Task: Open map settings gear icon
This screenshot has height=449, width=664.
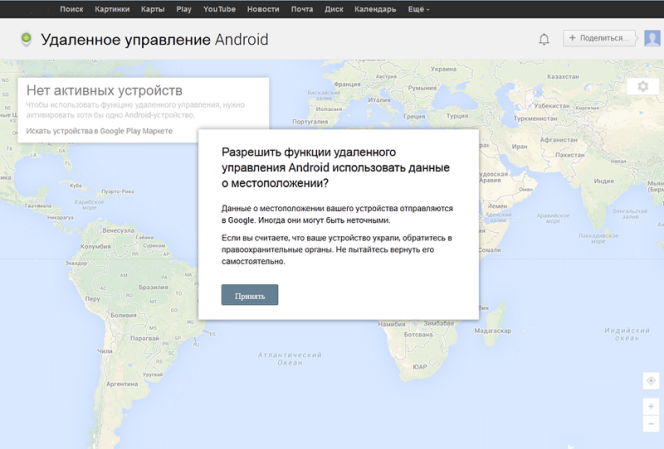Action: (643, 86)
